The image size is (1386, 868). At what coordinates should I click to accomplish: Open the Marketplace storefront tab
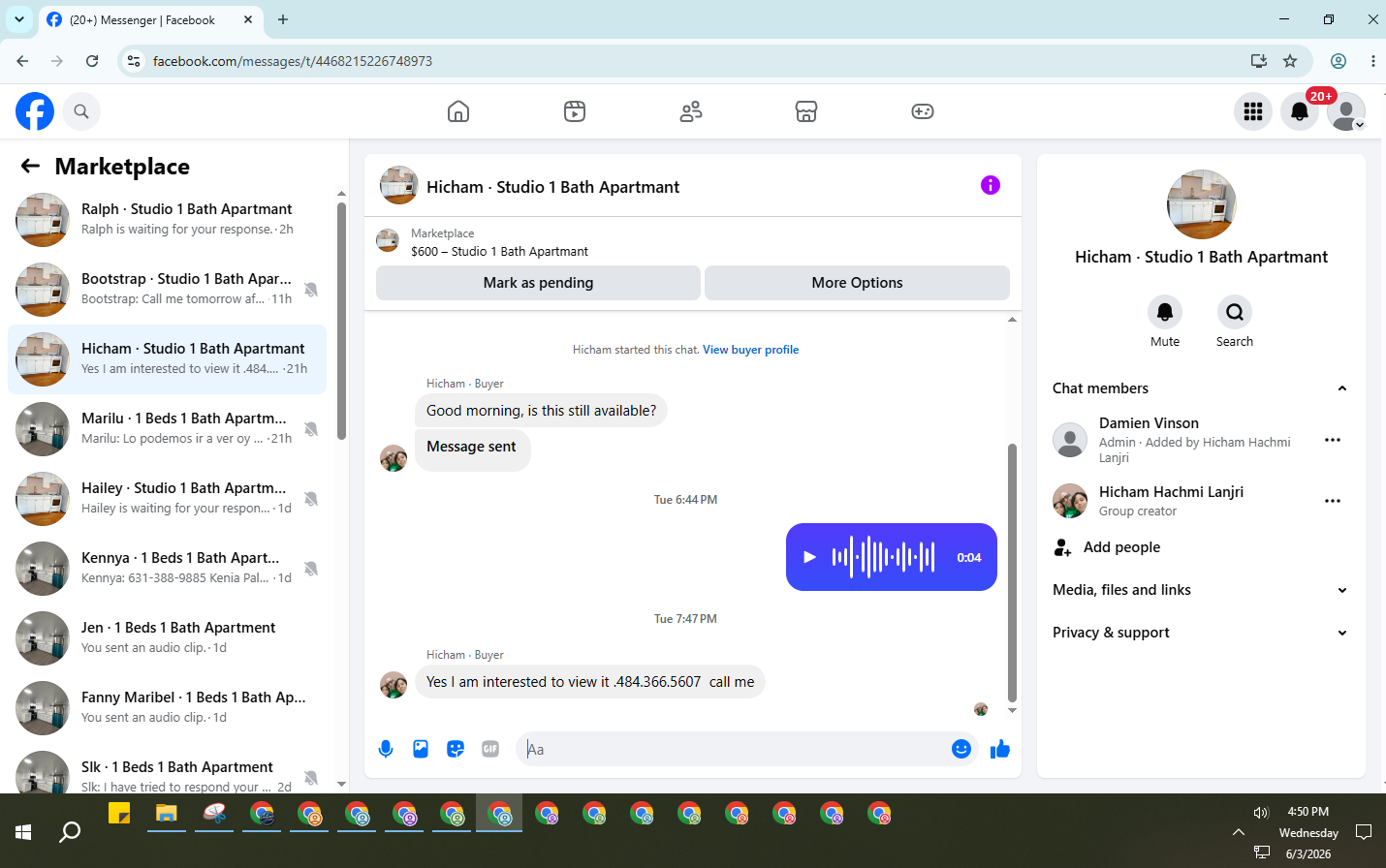[806, 111]
